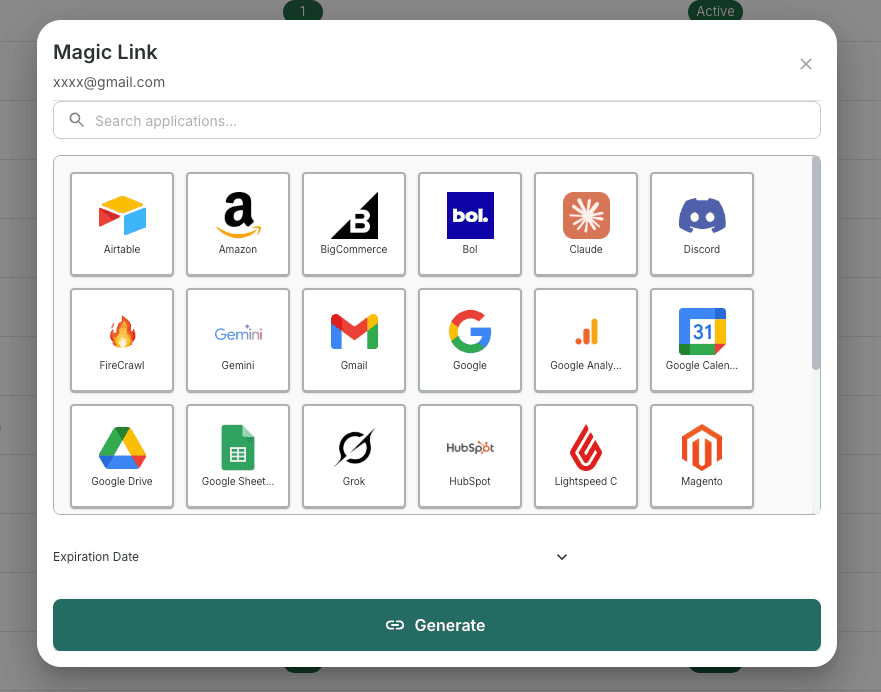
Task: Select the Discord integration
Action: pyautogui.click(x=701, y=223)
